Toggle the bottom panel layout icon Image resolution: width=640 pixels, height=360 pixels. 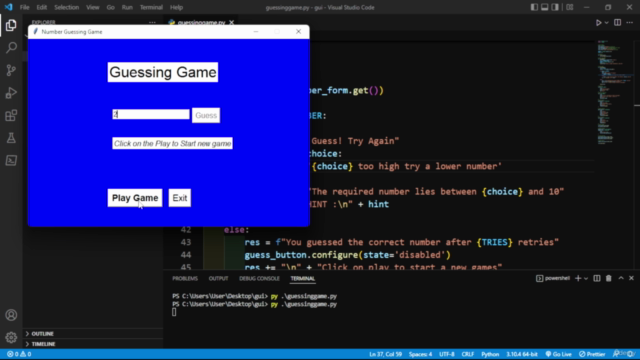[x=544, y=7]
